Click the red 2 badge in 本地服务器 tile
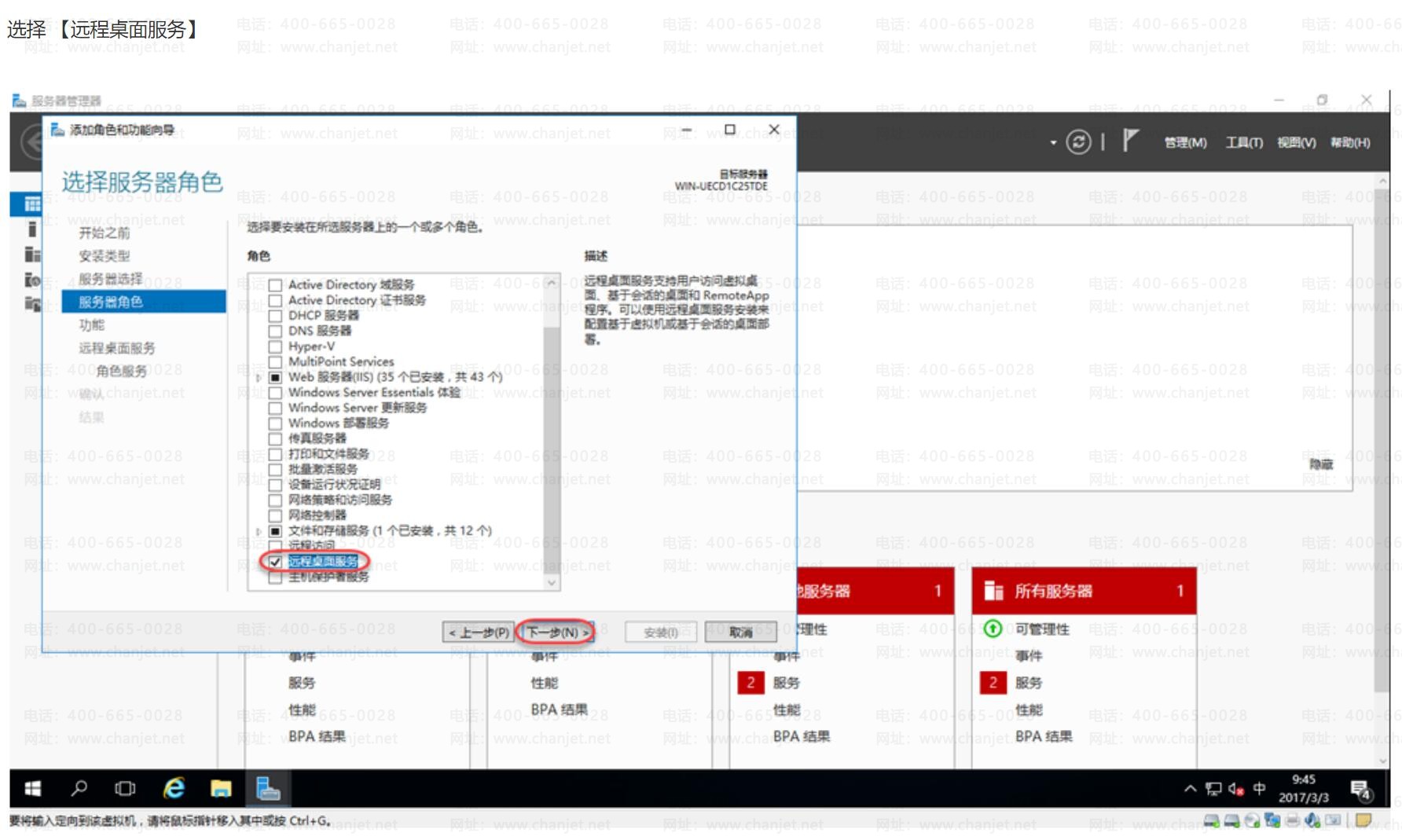 click(751, 682)
